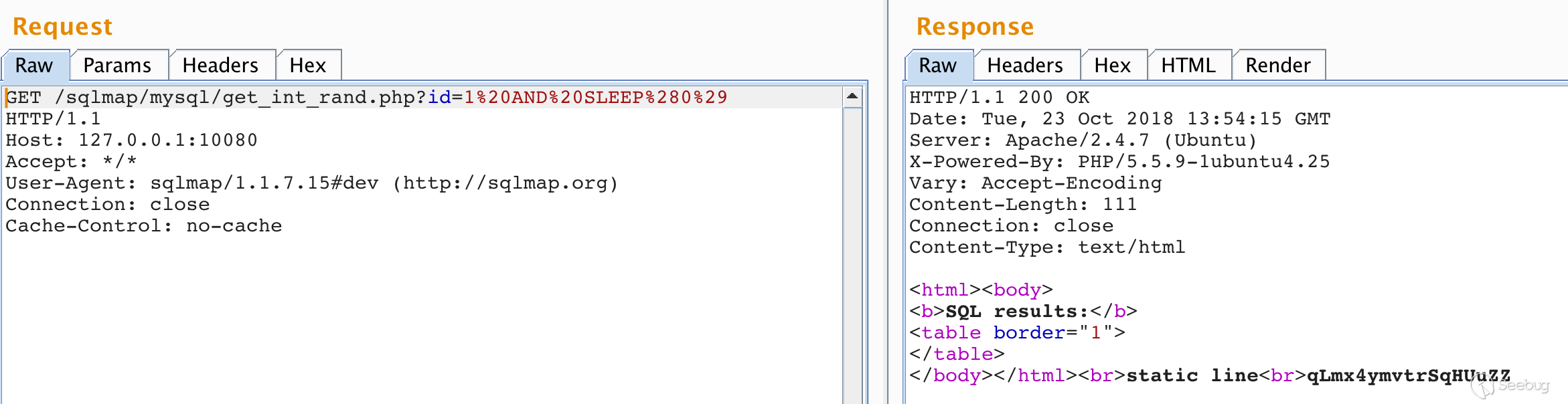
Task: Switch to the Response Headers tab
Action: coord(1026,66)
